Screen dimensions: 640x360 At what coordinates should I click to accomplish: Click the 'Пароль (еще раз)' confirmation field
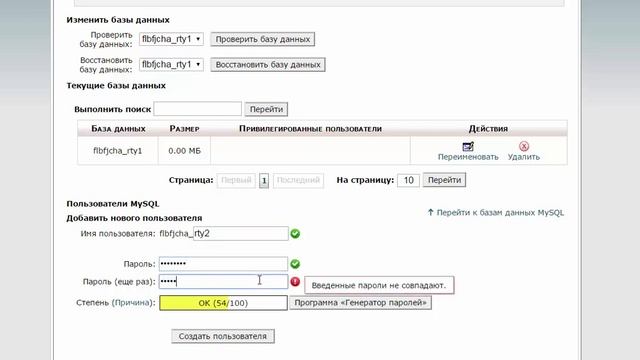pos(223,282)
